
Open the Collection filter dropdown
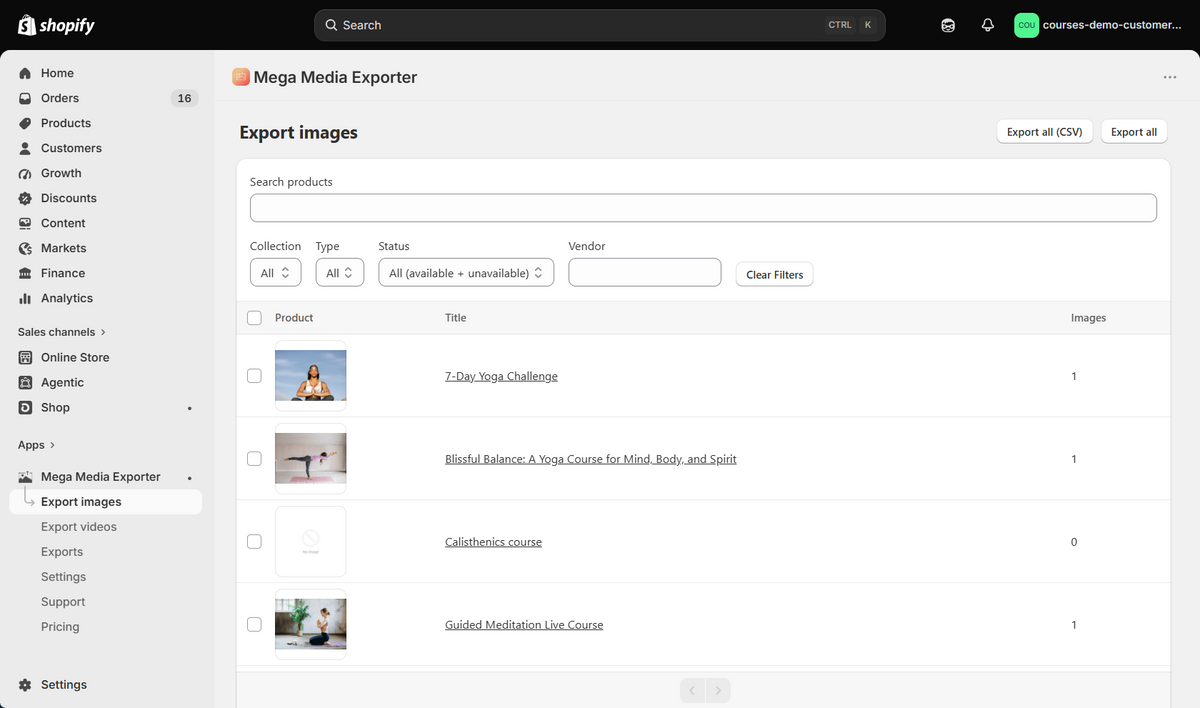coord(274,273)
